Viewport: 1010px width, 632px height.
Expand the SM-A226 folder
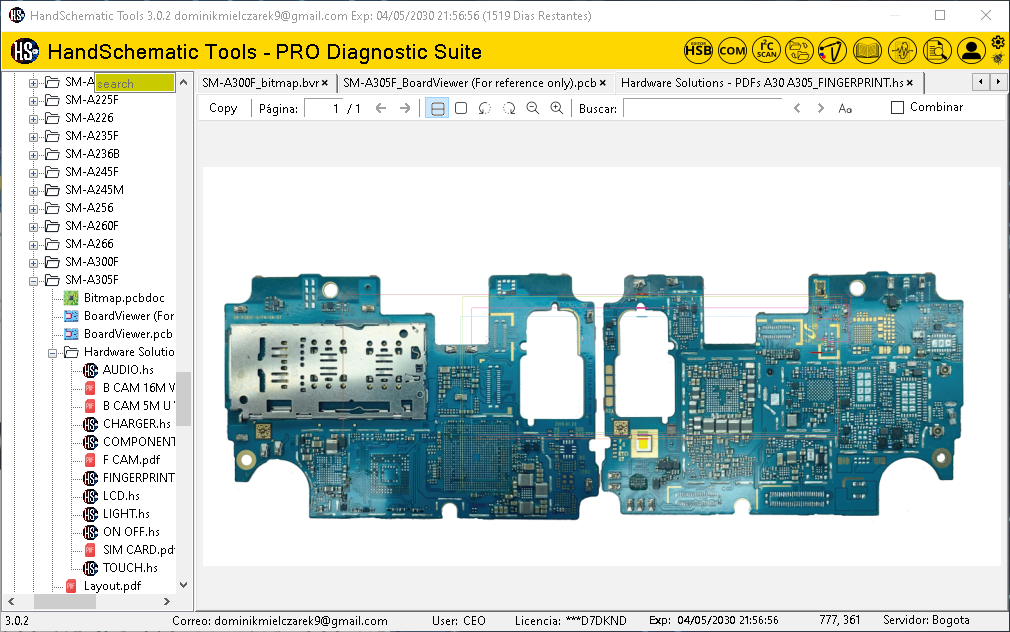point(33,119)
